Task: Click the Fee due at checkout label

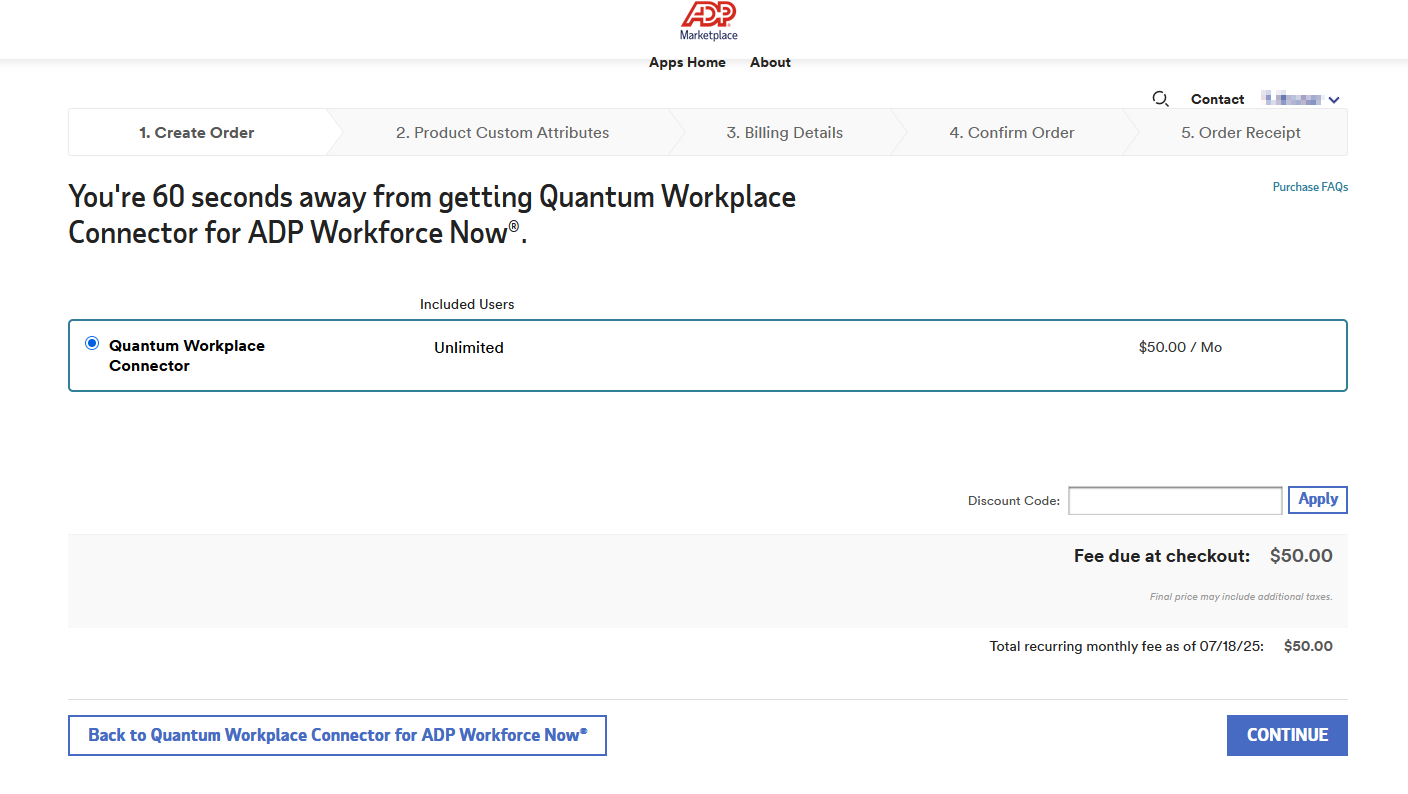Action: coord(1162,556)
